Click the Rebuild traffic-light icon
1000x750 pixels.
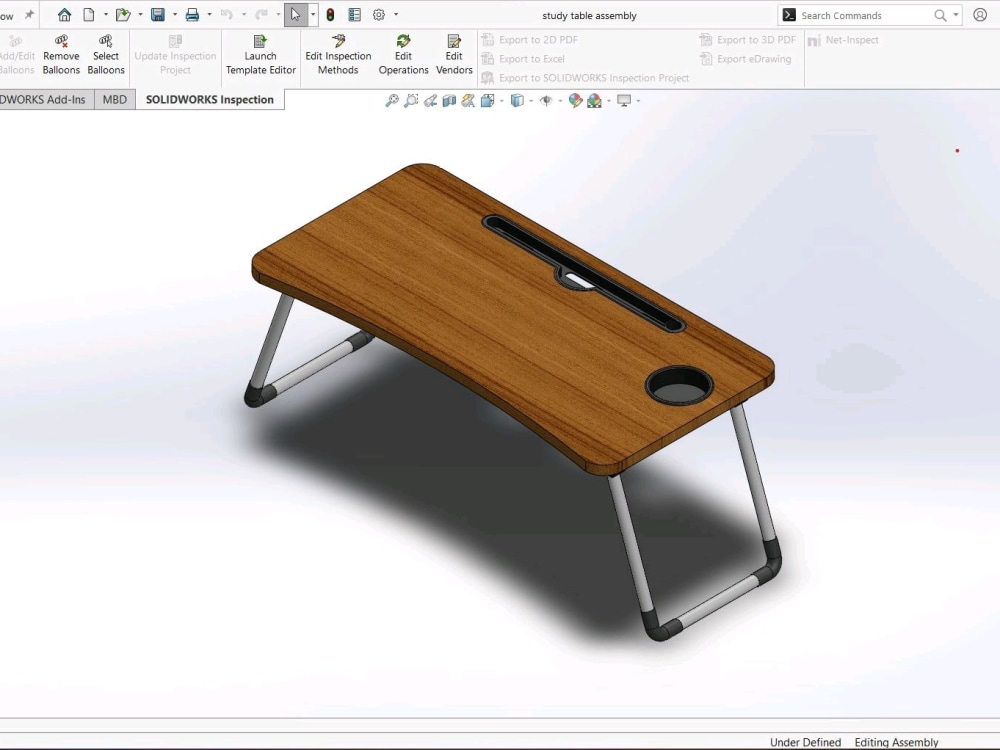tap(329, 14)
